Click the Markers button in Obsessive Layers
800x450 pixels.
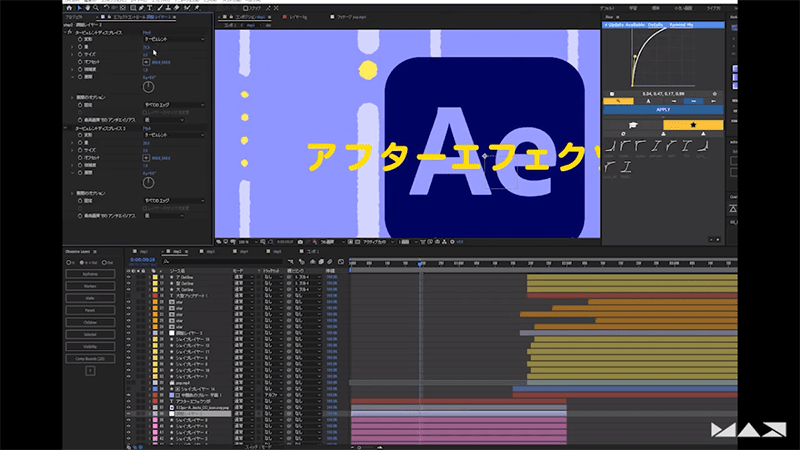90,286
